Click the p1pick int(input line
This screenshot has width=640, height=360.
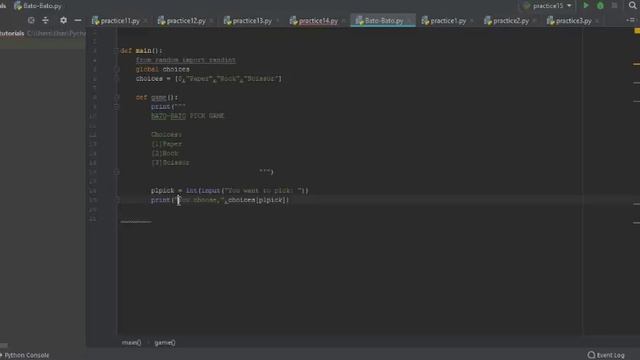point(230,191)
